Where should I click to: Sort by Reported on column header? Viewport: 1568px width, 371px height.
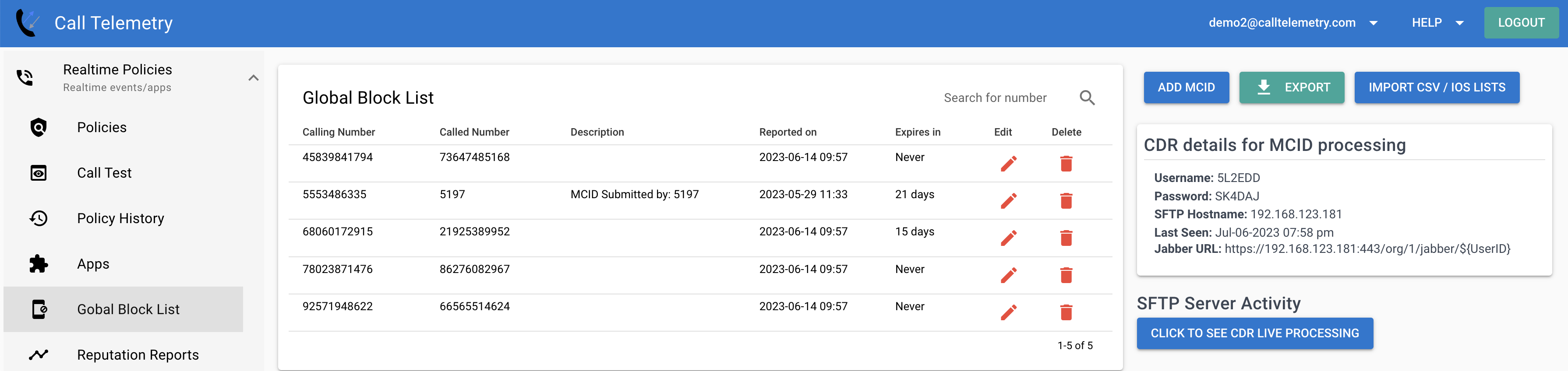788,132
